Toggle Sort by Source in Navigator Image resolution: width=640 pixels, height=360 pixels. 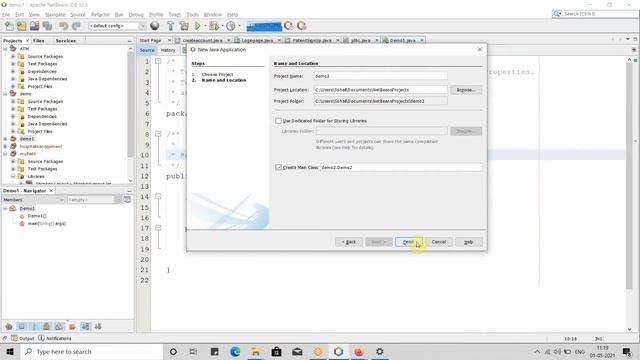[98, 327]
